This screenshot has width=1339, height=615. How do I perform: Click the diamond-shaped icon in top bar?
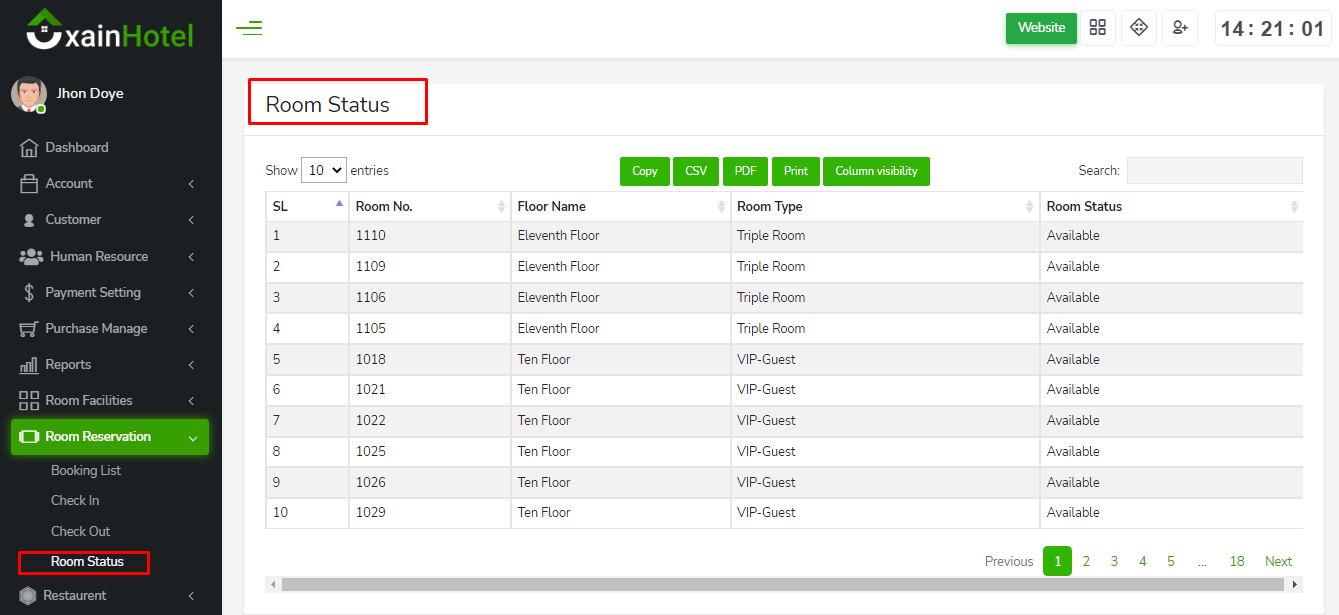pos(1138,28)
